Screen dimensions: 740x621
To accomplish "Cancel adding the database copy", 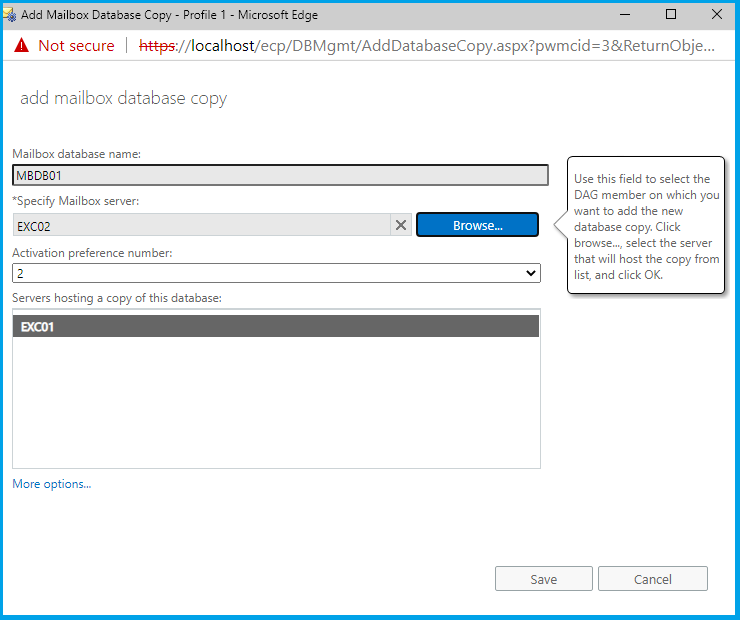I will (653, 579).
